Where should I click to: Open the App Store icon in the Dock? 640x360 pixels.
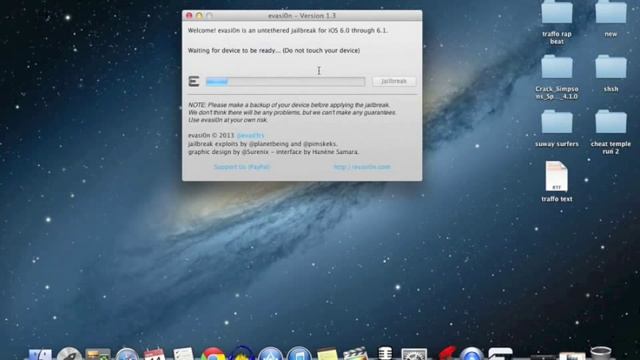coord(270,354)
